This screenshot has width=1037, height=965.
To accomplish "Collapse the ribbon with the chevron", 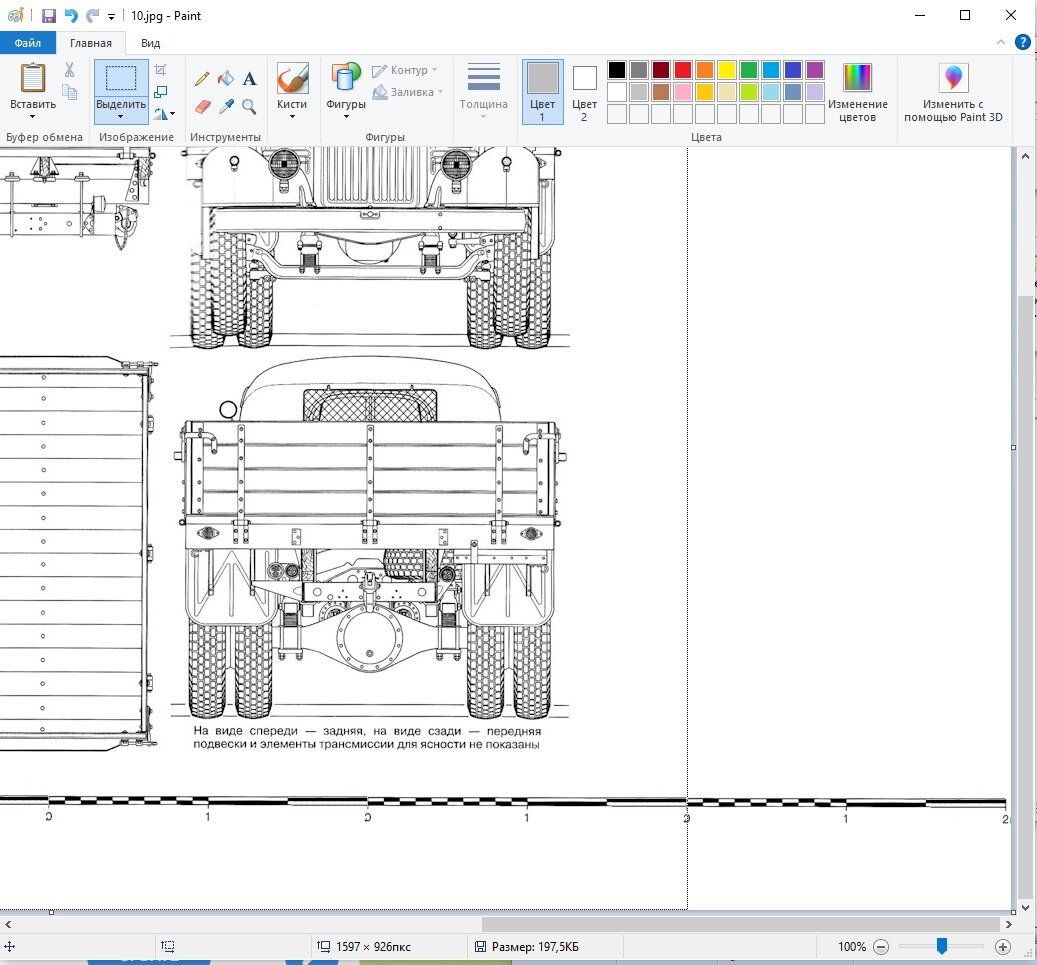I will (1001, 42).
